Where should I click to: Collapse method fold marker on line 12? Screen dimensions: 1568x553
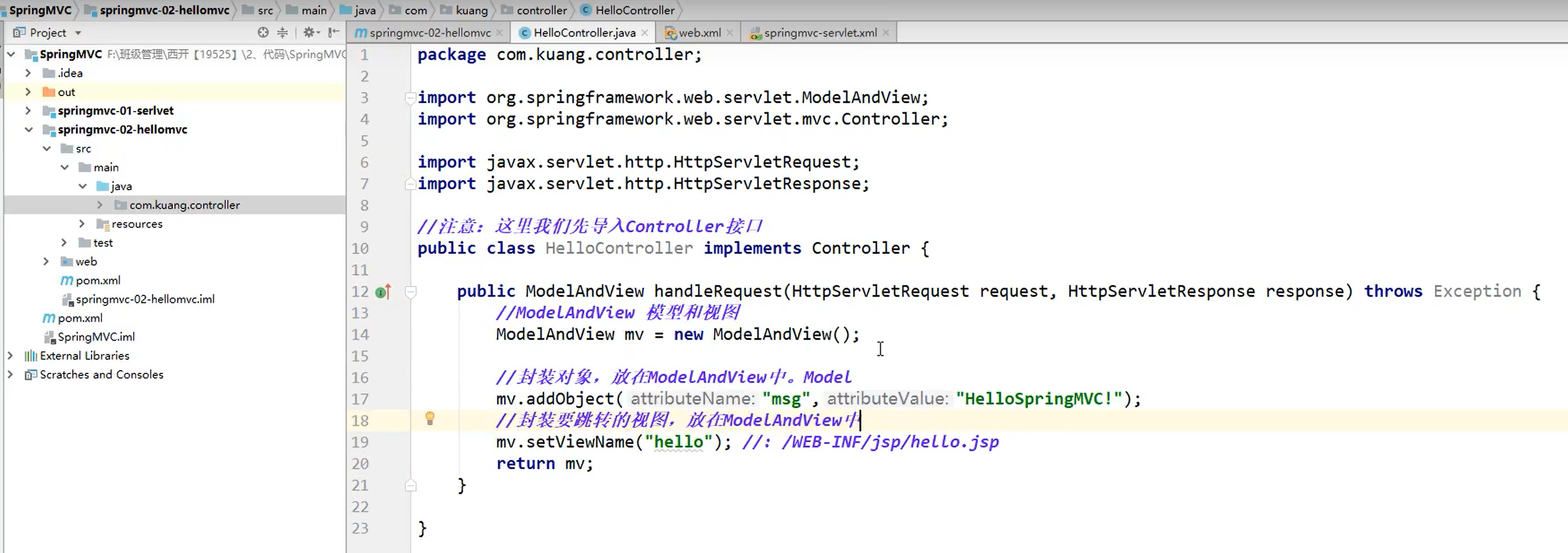point(410,291)
